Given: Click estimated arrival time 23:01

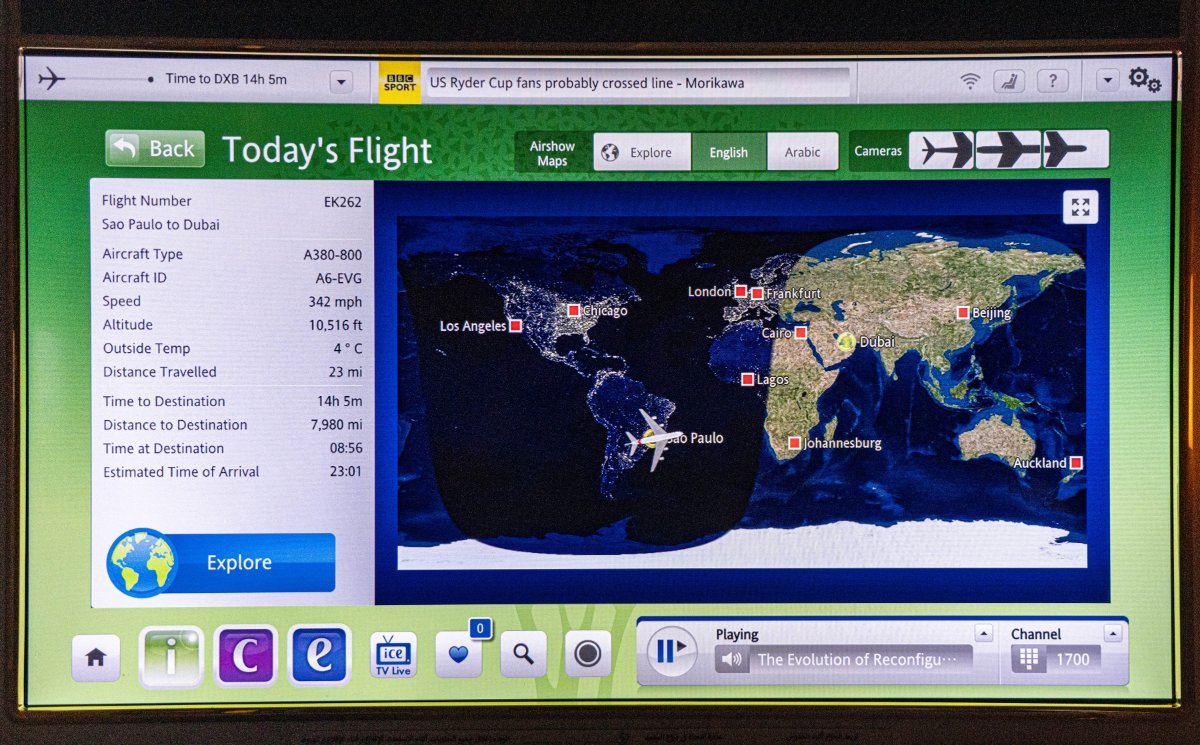Looking at the screenshot, I should click(x=346, y=472).
